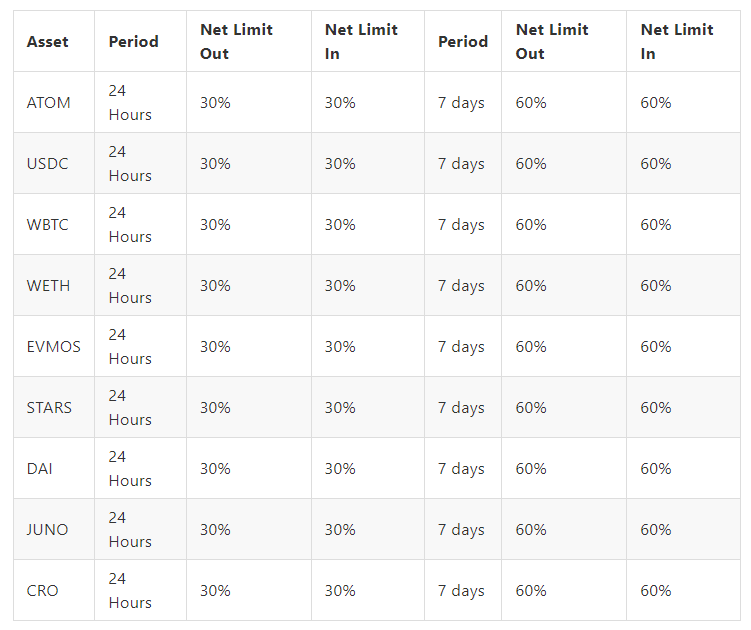
Task: Click the USDC asset cell
Action: pos(48,164)
